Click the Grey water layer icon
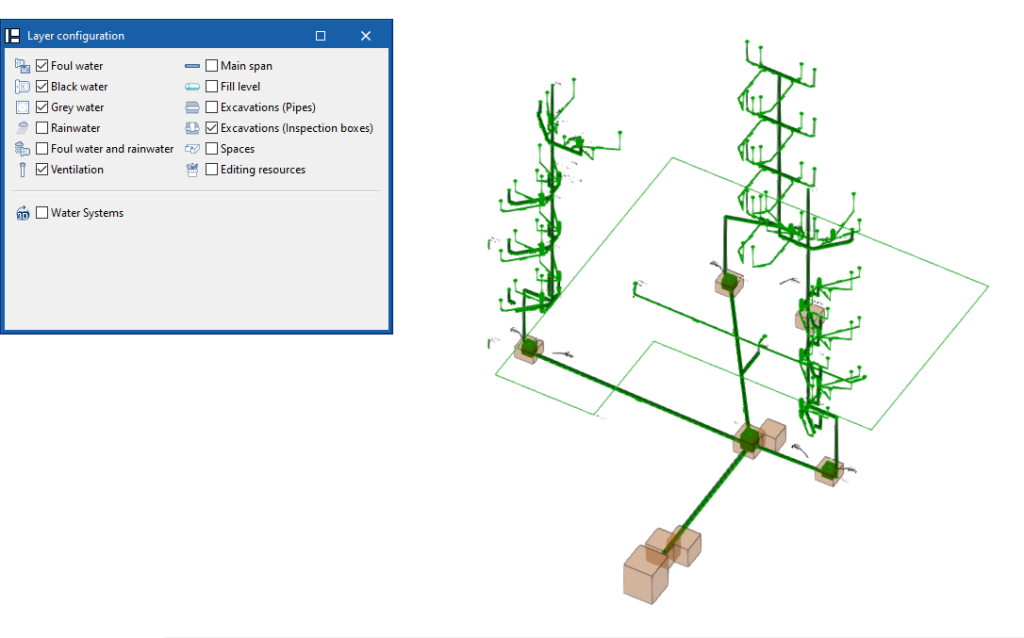 click(22, 107)
